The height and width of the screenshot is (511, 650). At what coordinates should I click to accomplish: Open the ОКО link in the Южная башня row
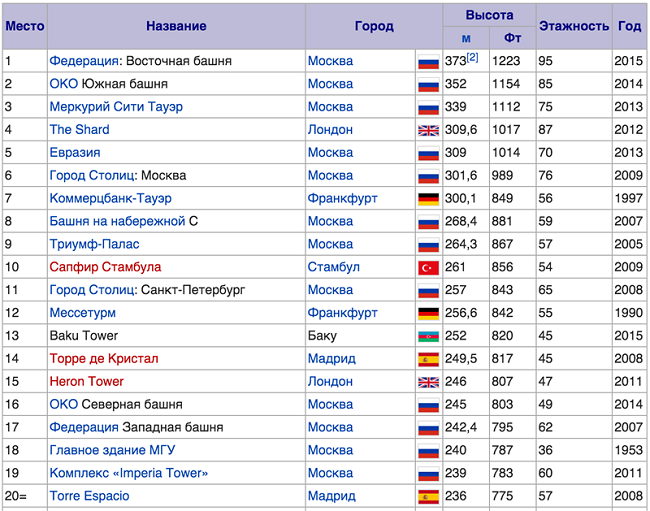pyautogui.click(x=64, y=84)
